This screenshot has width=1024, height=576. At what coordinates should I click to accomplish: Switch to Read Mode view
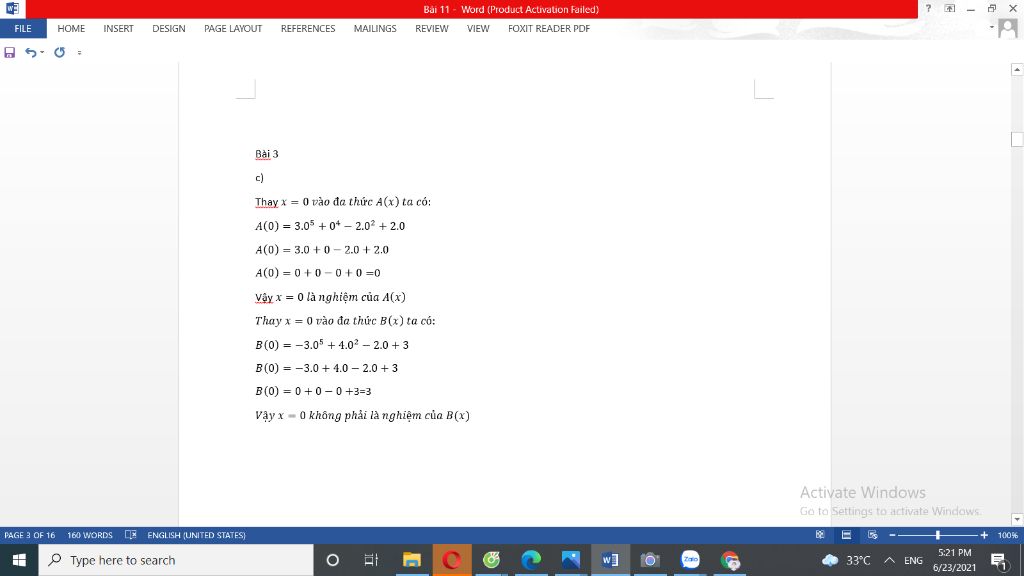pos(820,535)
